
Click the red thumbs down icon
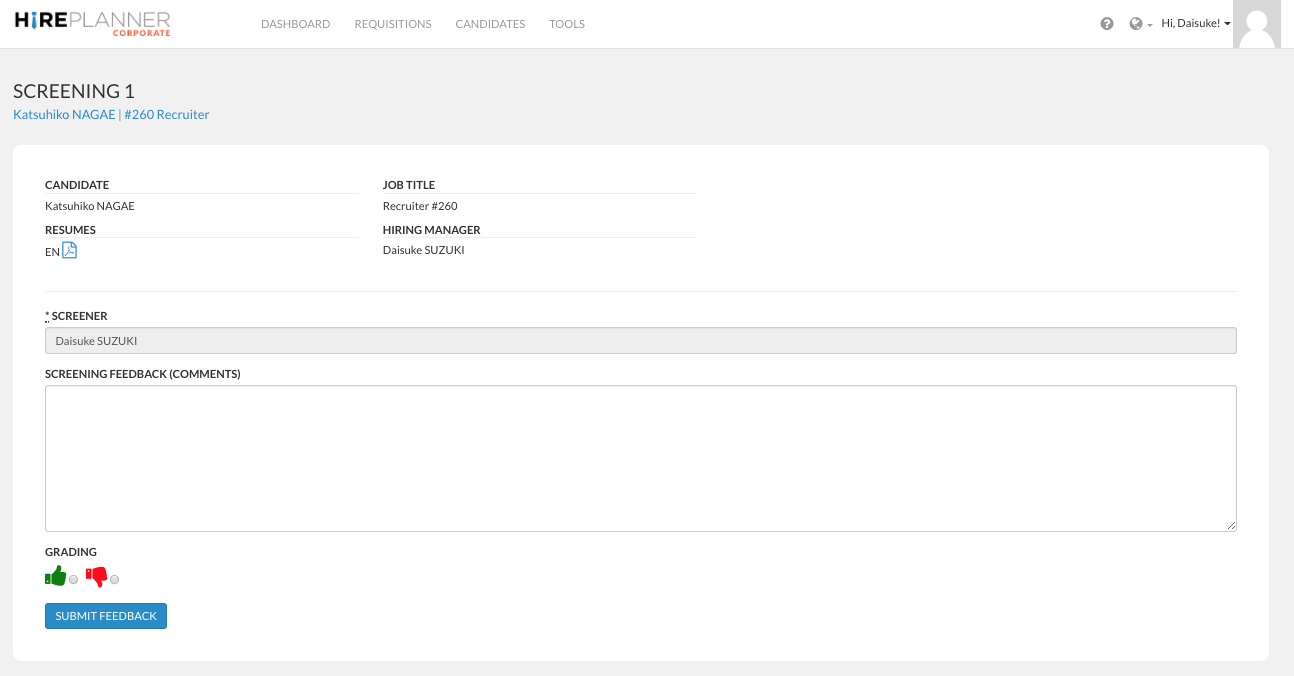pyautogui.click(x=97, y=576)
